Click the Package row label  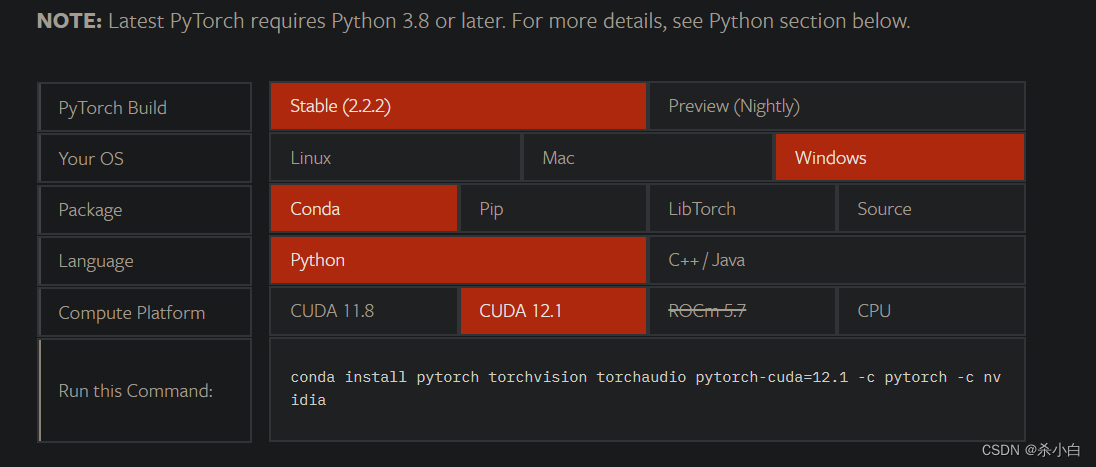point(145,210)
